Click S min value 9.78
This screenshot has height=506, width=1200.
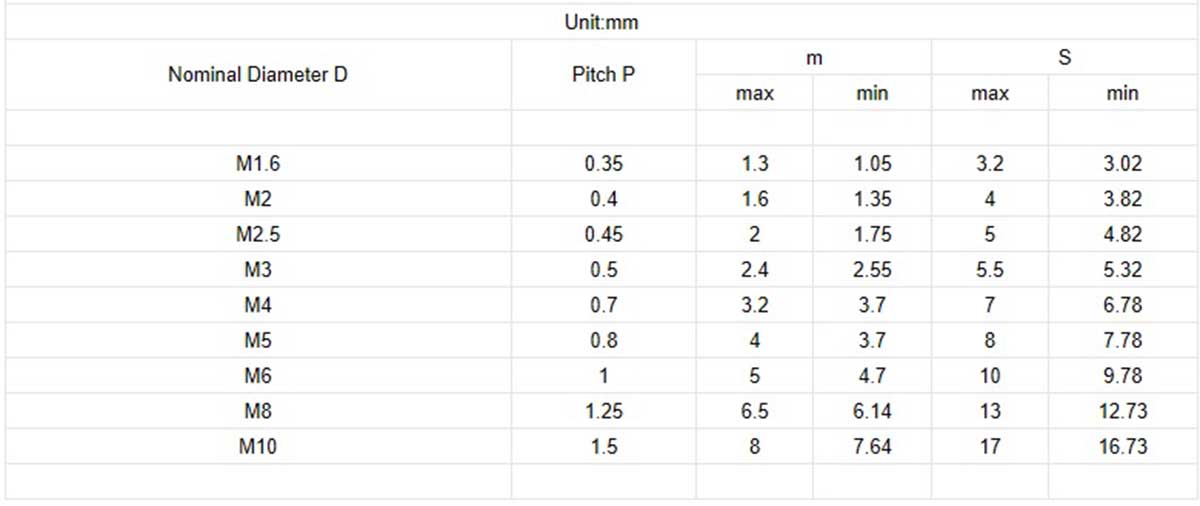pos(1123,375)
